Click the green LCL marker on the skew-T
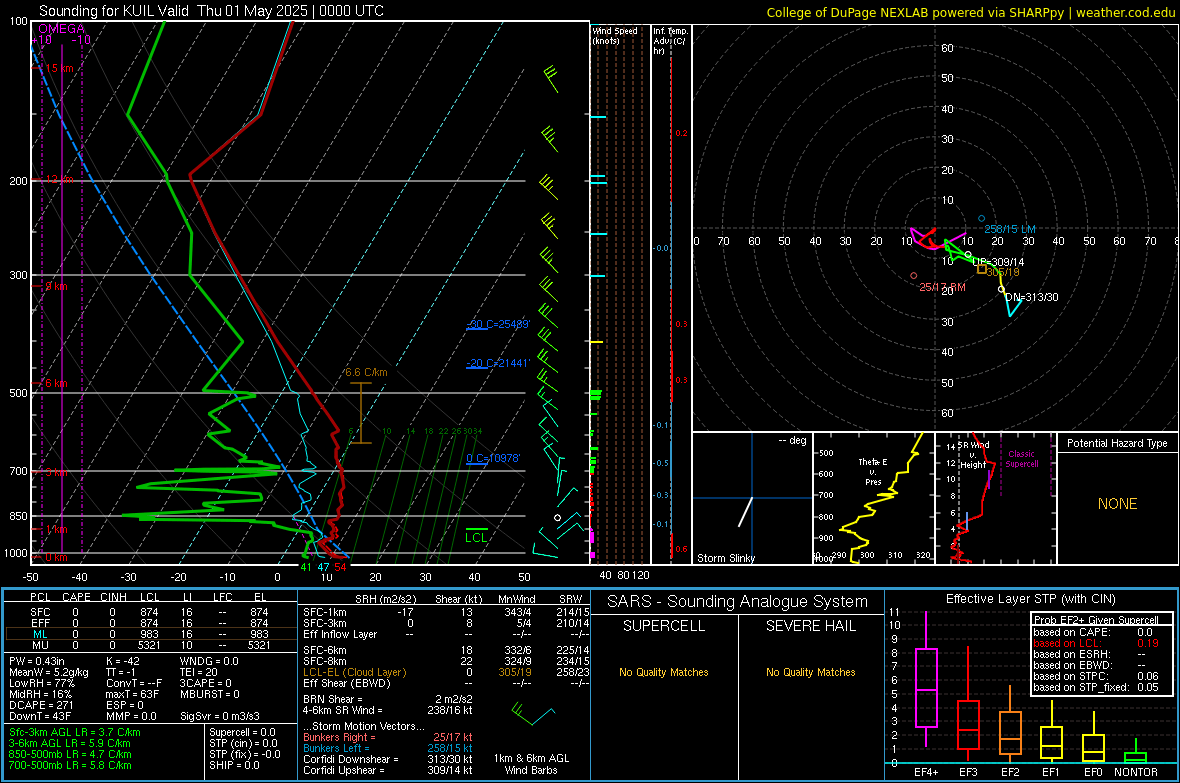The height and width of the screenshot is (783, 1180). 476,537
